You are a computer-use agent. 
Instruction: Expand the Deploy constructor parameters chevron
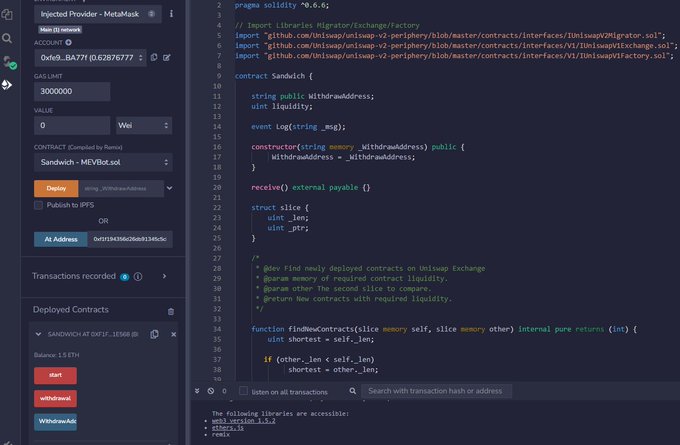170,188
